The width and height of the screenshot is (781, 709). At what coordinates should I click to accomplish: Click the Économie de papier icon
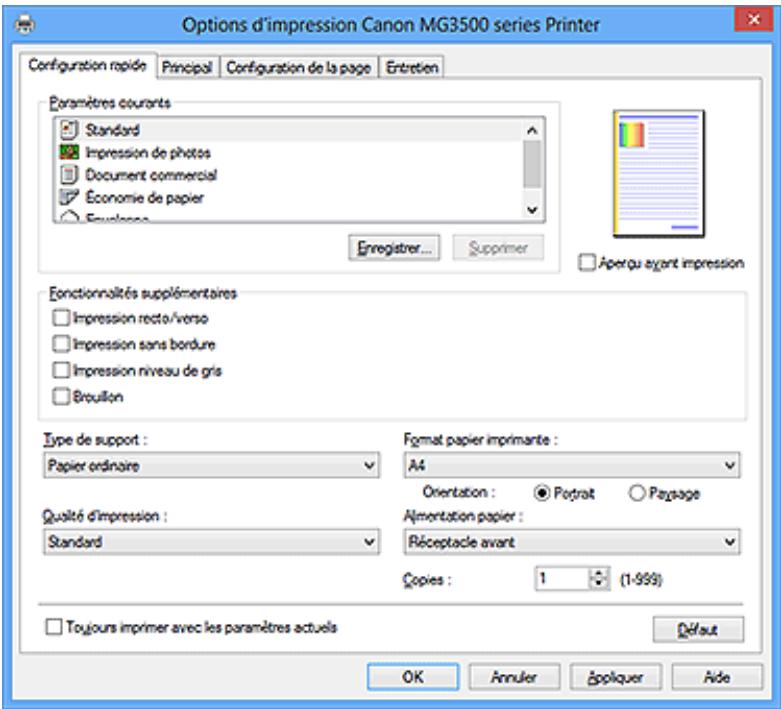(x=69, y=197)
